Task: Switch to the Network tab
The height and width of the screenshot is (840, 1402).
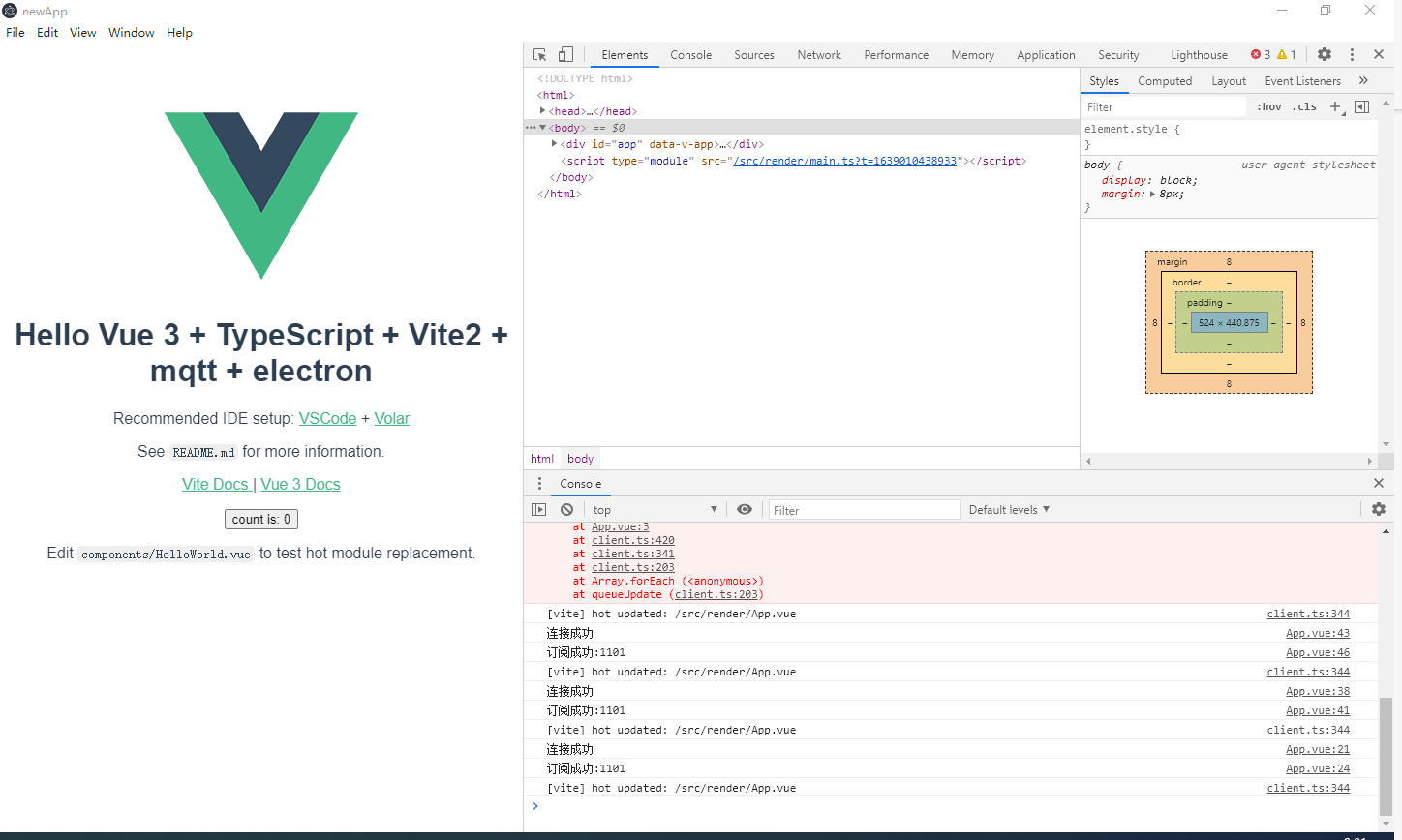Action: coord(818,55)
